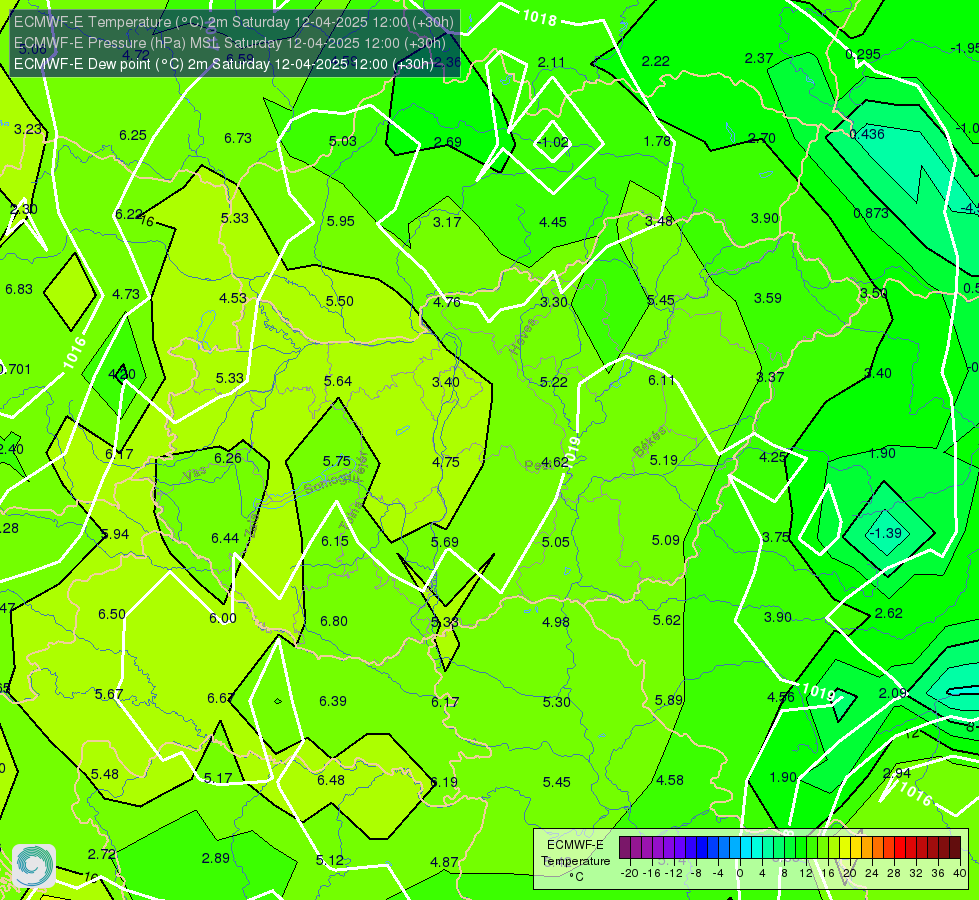Click the 6.44 map value

click(x=225, y=538)
